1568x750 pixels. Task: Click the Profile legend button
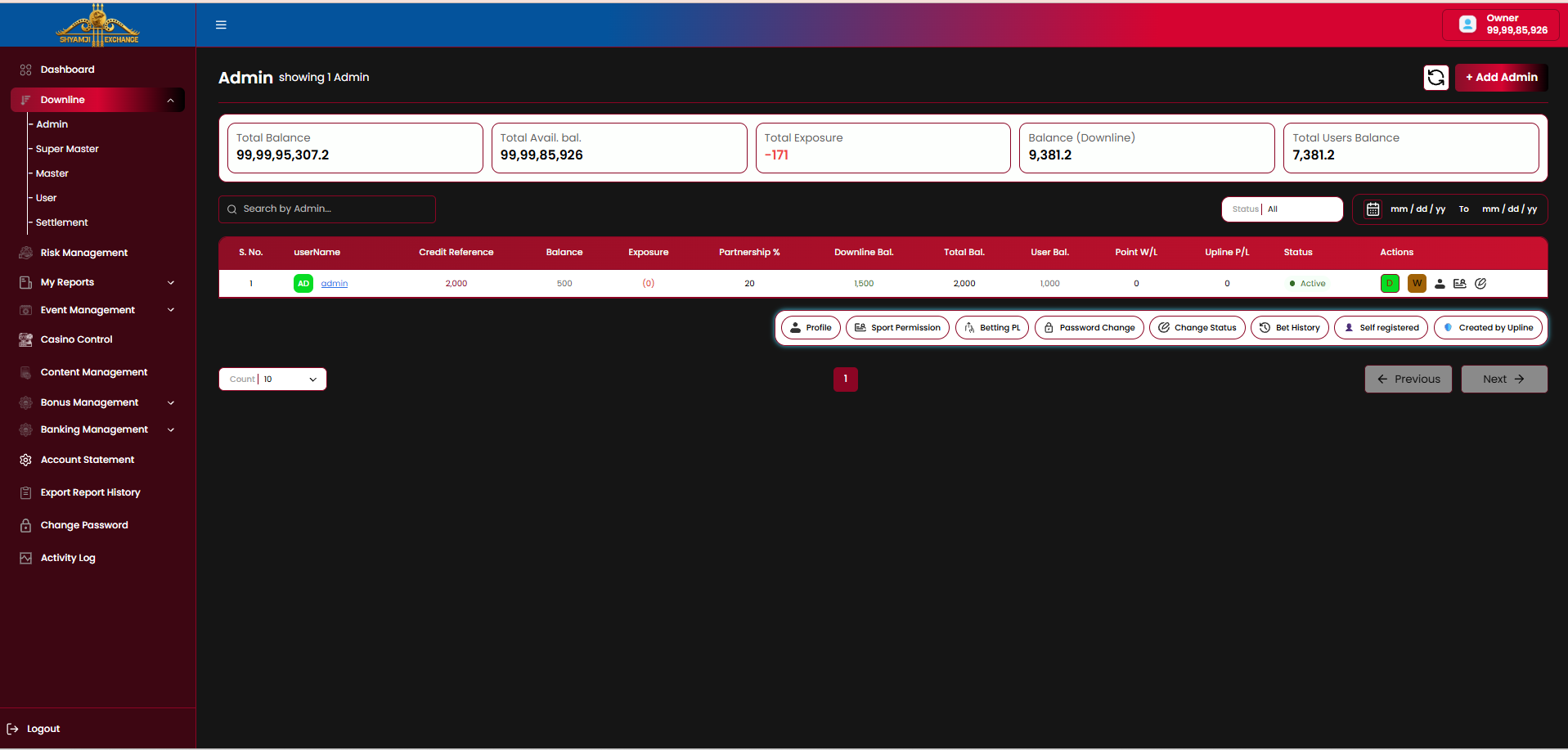[x=811, y=328]
